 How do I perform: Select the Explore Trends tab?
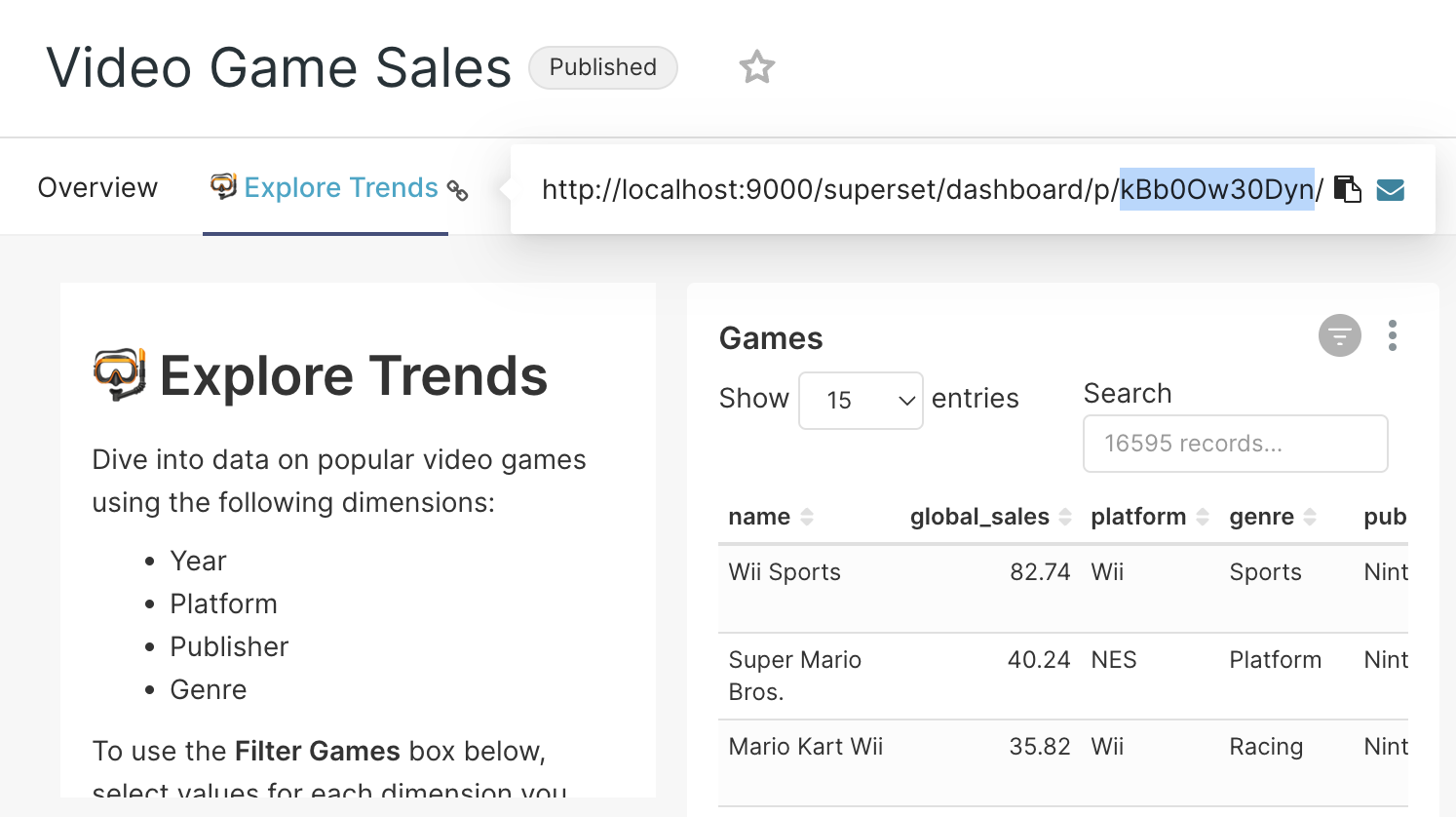click(x=340, y=187)
